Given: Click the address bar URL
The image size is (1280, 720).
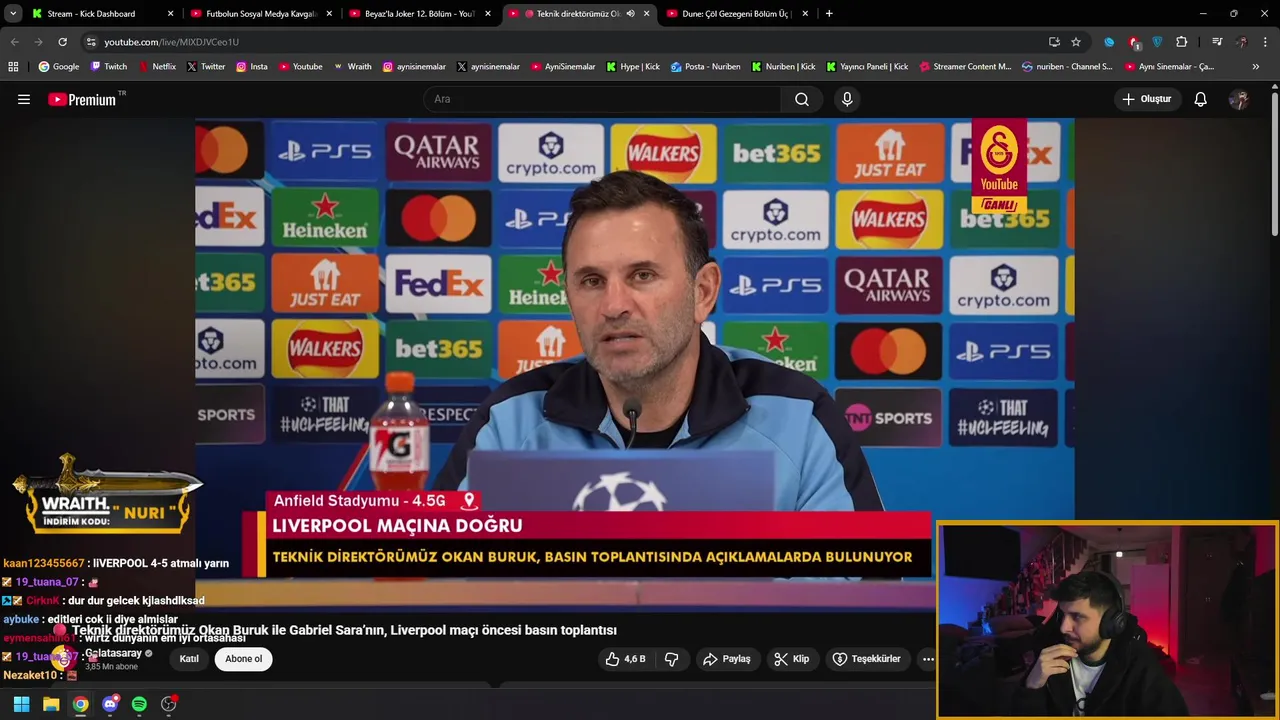Looking at the screenshot, I should click(171, 42).
